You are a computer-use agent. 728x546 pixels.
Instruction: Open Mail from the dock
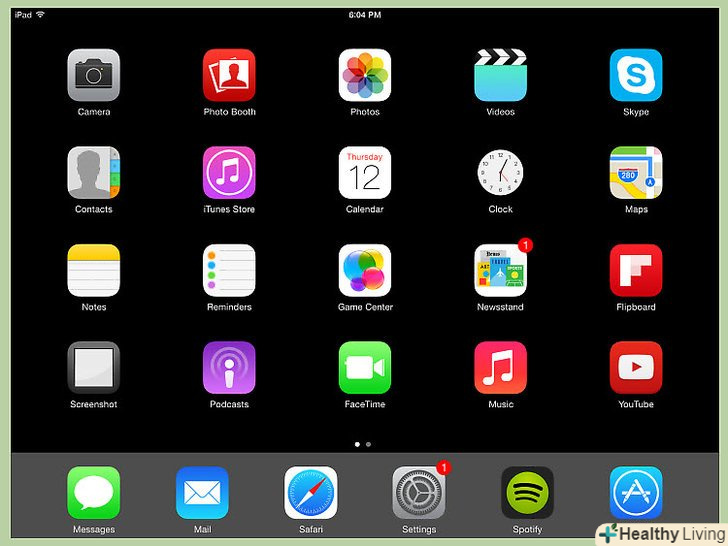(202, 493)
